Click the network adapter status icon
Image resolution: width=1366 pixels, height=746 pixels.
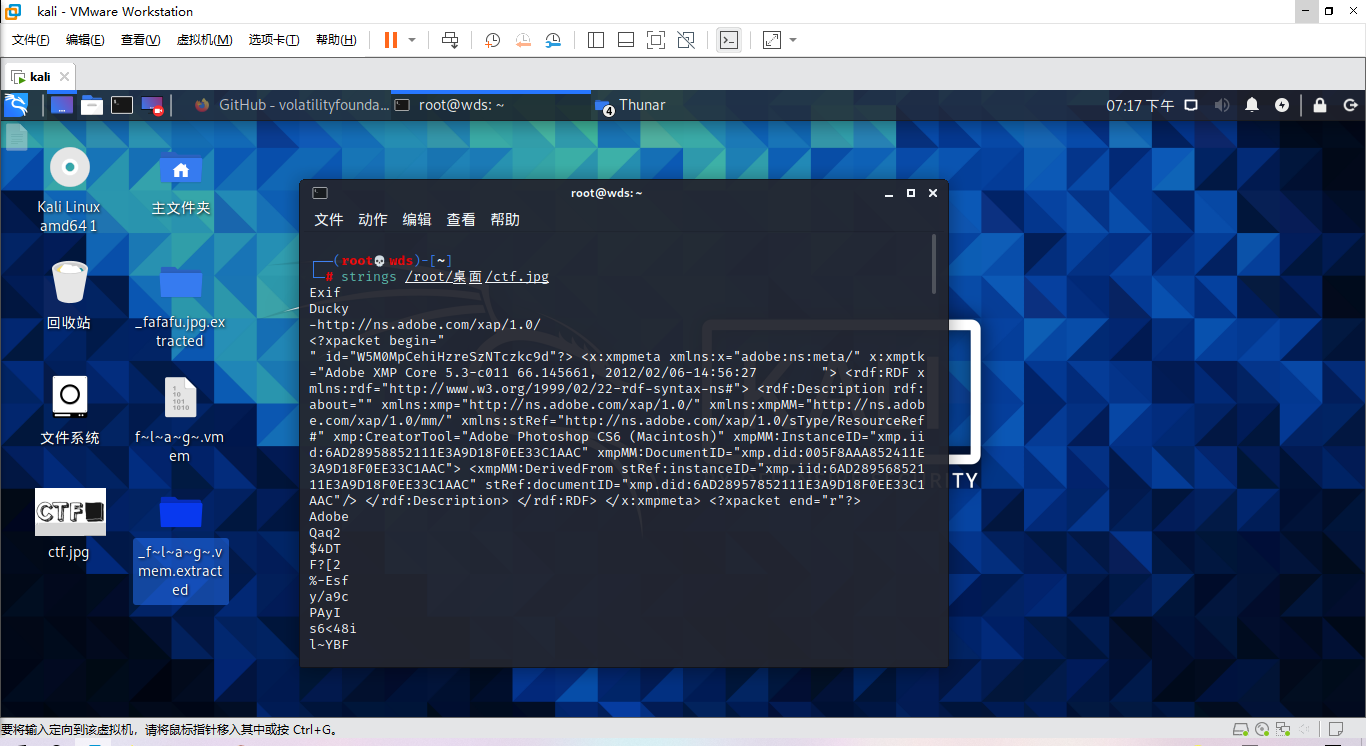1285,729
